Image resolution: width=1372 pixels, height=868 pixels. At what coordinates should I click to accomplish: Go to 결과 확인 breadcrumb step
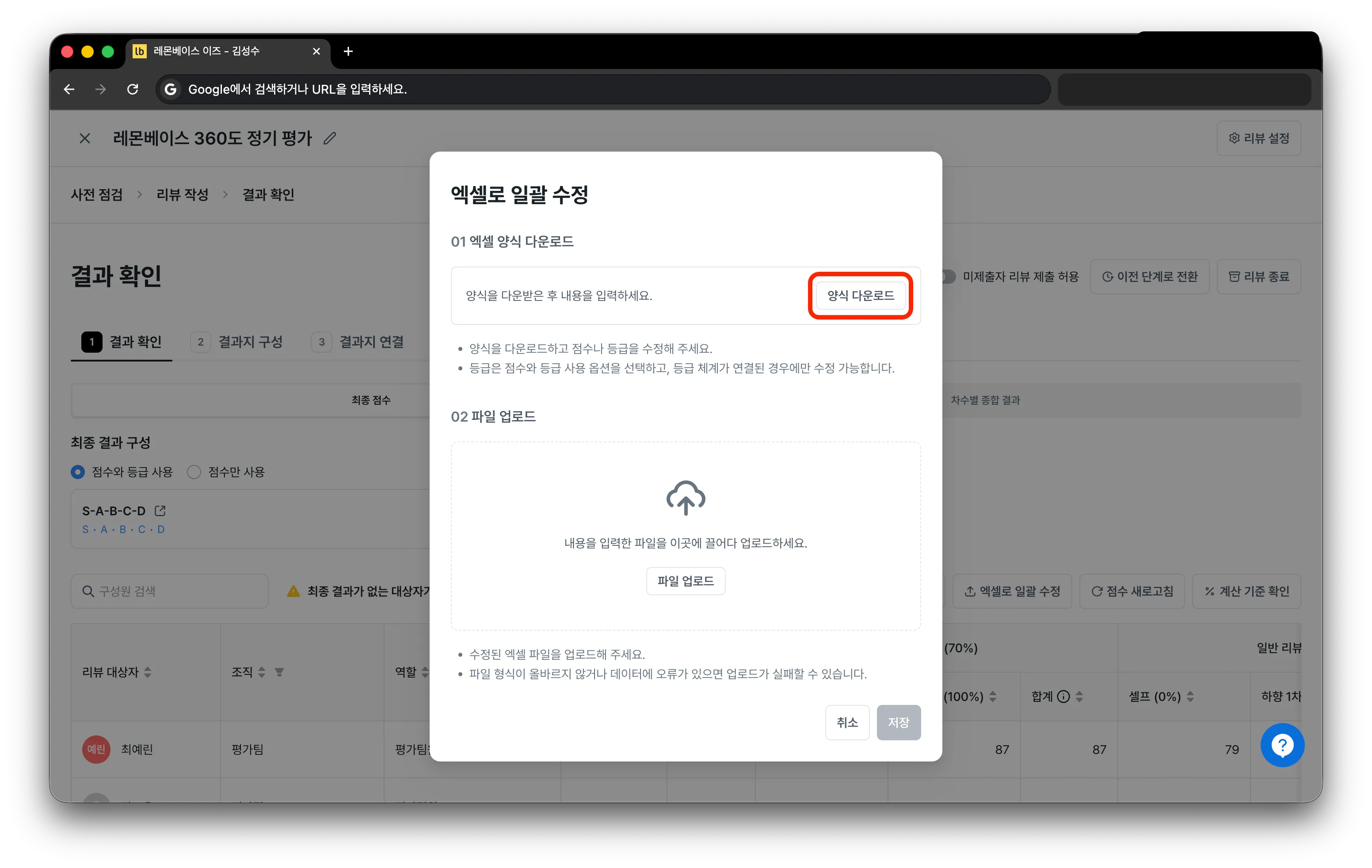[x=268, y=195]
